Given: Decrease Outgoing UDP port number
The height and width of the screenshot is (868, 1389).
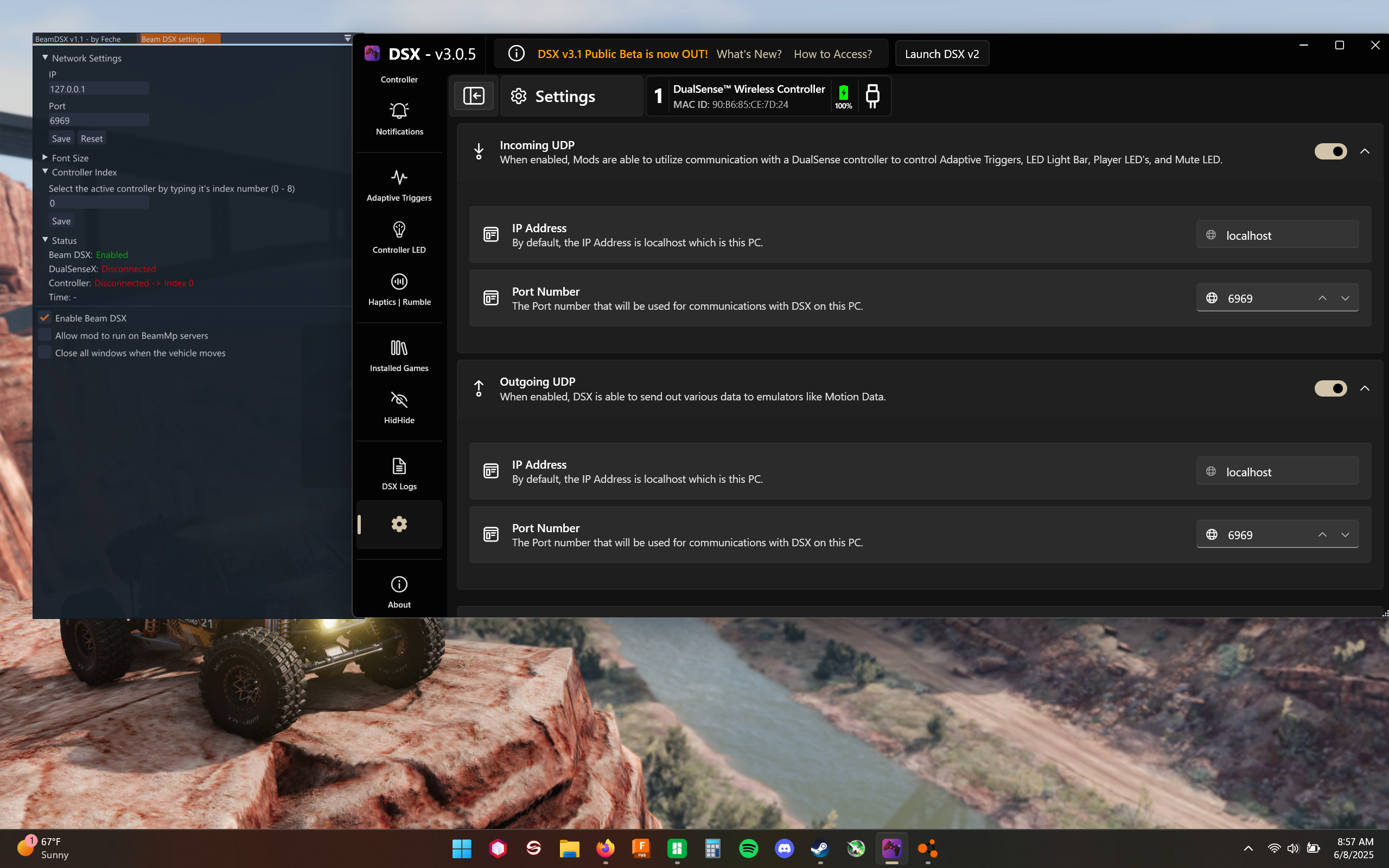Looking at the screenshot, I should click(1345, 534).
